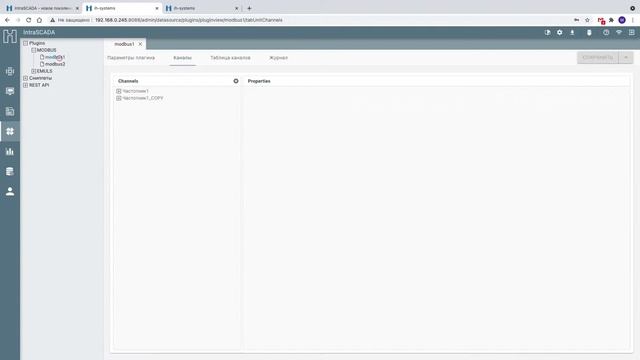
Task: Expand the Скрипты tree node
Action: [25, 78]
